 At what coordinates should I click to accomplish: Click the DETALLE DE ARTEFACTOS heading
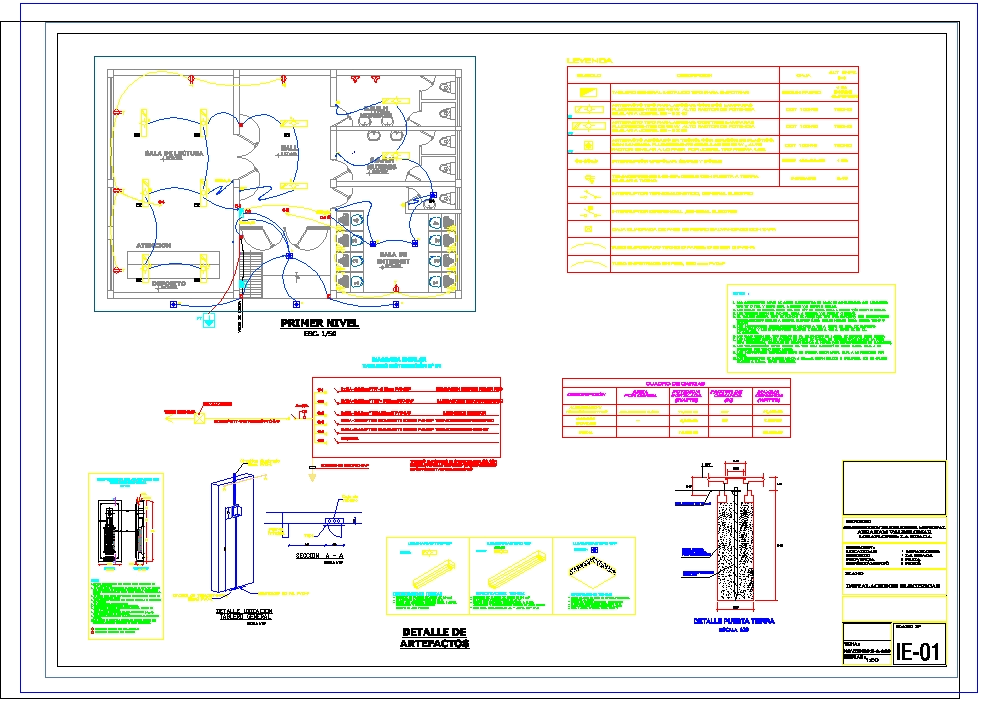click(434, 638)
